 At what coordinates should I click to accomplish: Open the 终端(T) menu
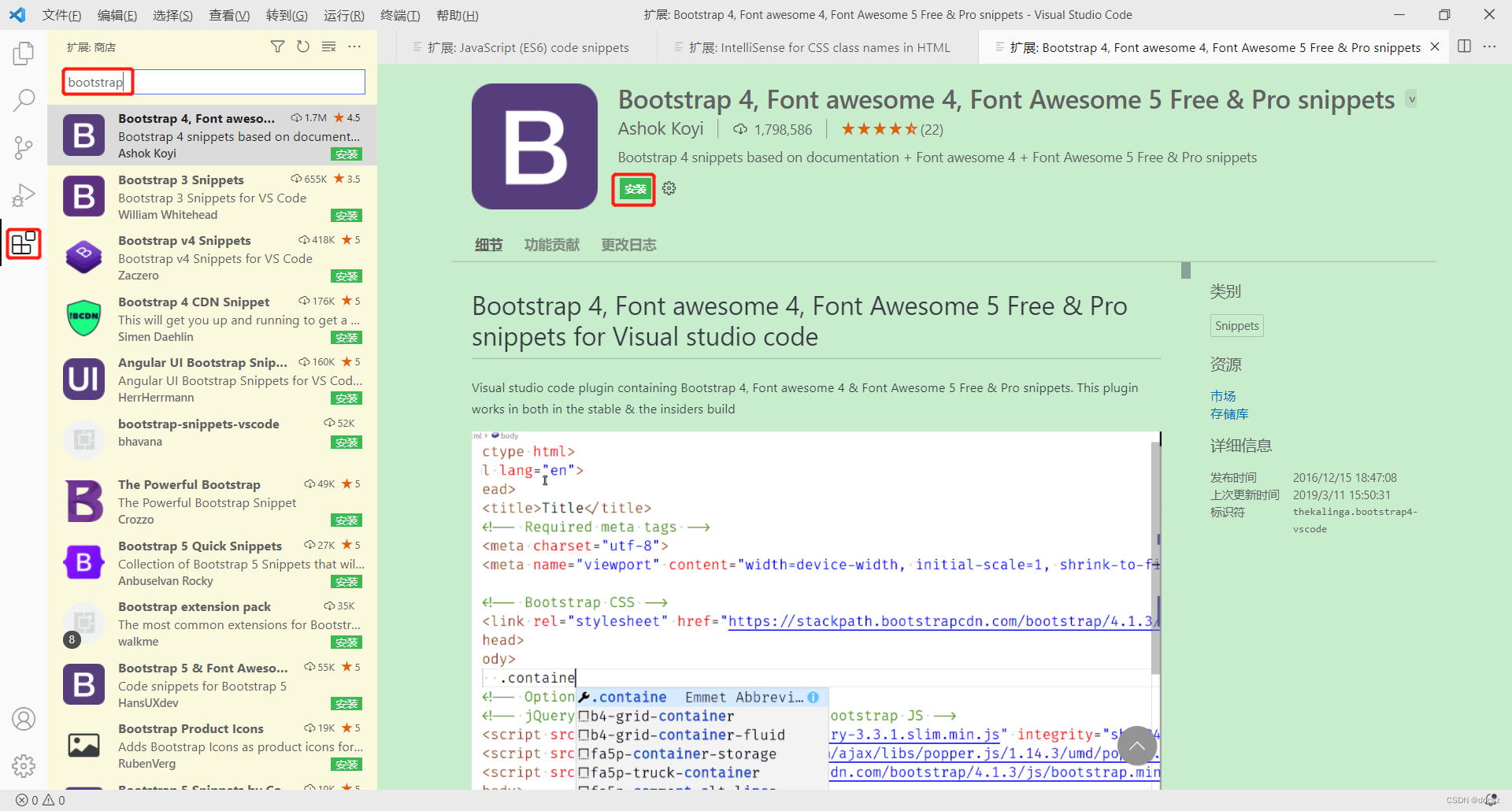tap(400, 15)
